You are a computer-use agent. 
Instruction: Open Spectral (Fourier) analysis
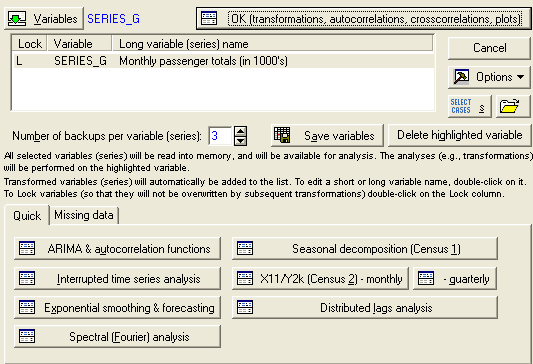click(x=117, y=336)
